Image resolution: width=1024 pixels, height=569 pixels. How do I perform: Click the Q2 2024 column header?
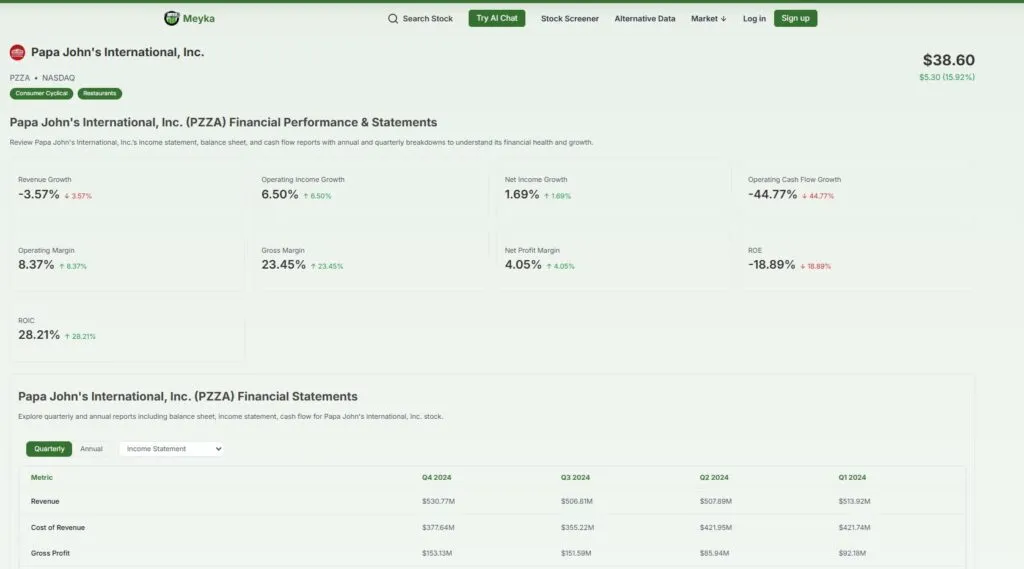[714, 478]
